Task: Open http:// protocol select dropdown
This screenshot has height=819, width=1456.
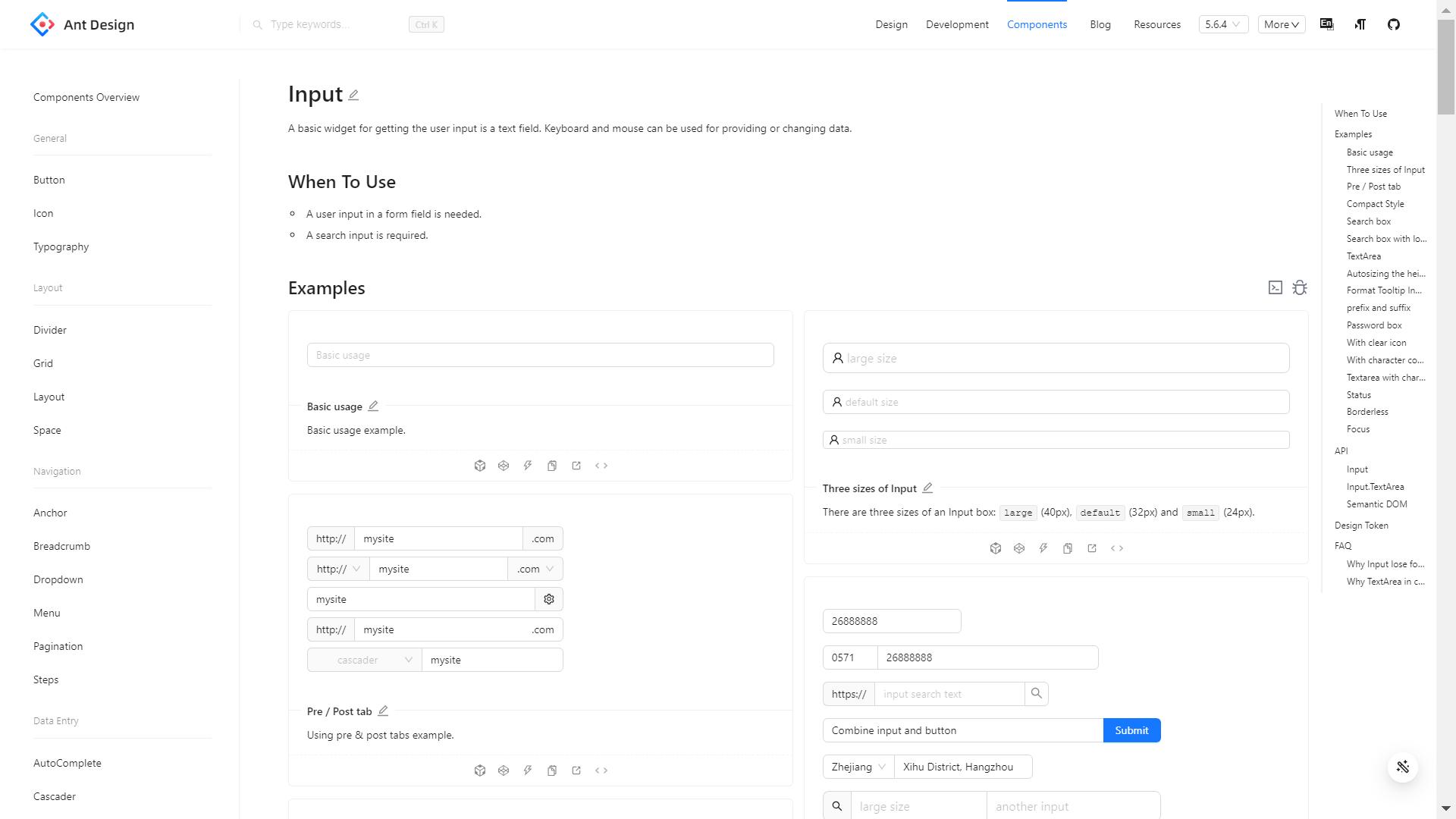Action: 338,569
